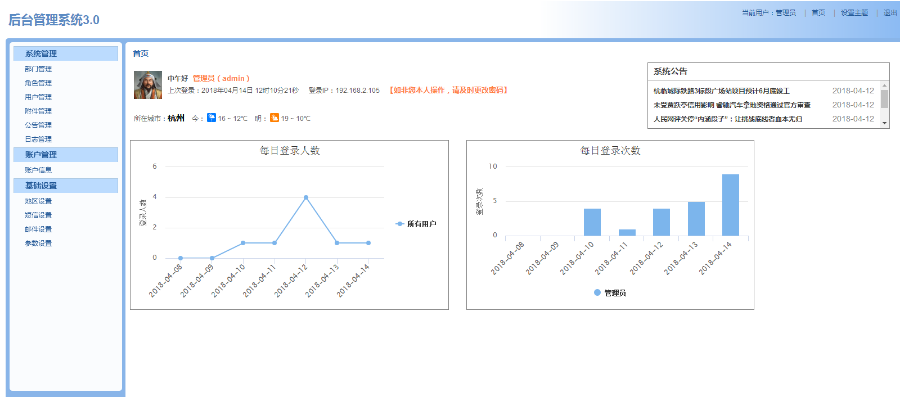The image size is (900, 397).
Task: Click the 2018-04-14 bar in bar chart
Action: coord(730,205)
